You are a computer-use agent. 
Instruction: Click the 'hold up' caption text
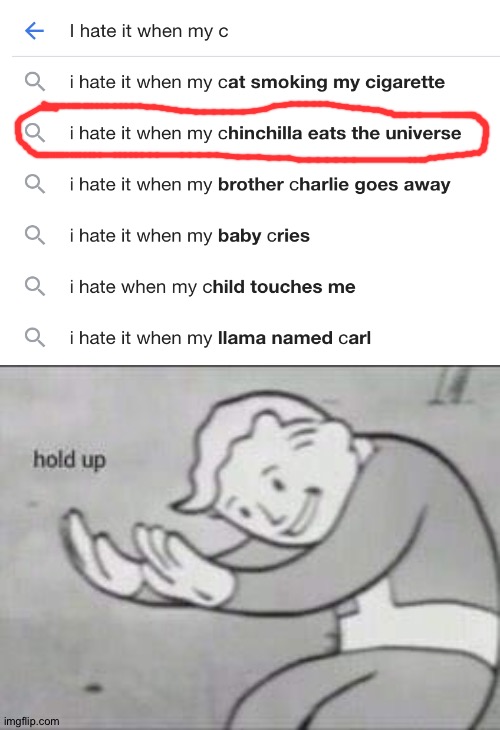click(x=69, y=460)
